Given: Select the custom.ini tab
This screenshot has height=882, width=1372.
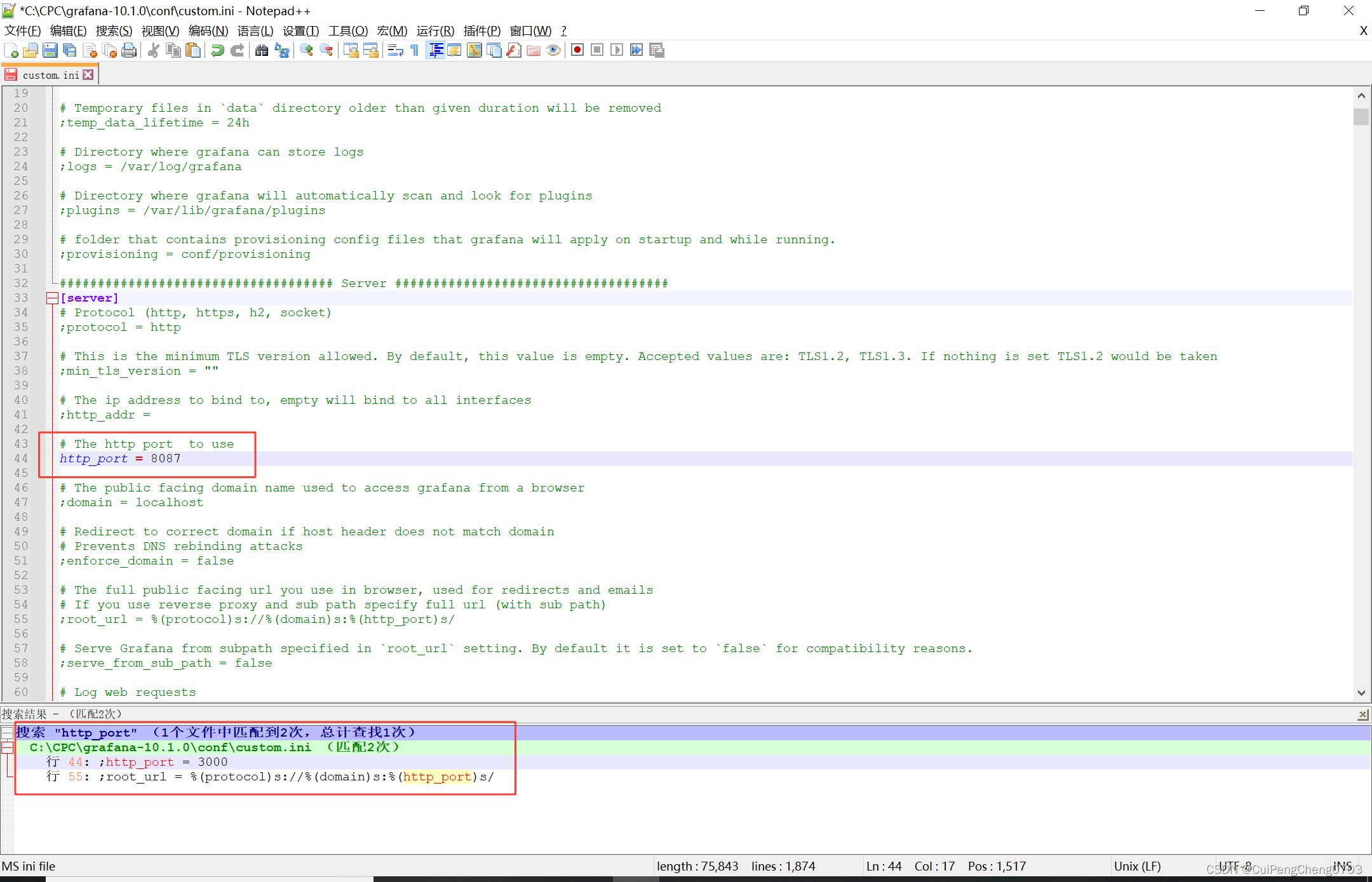Looking at the screenshot, I should click(50, 75).
